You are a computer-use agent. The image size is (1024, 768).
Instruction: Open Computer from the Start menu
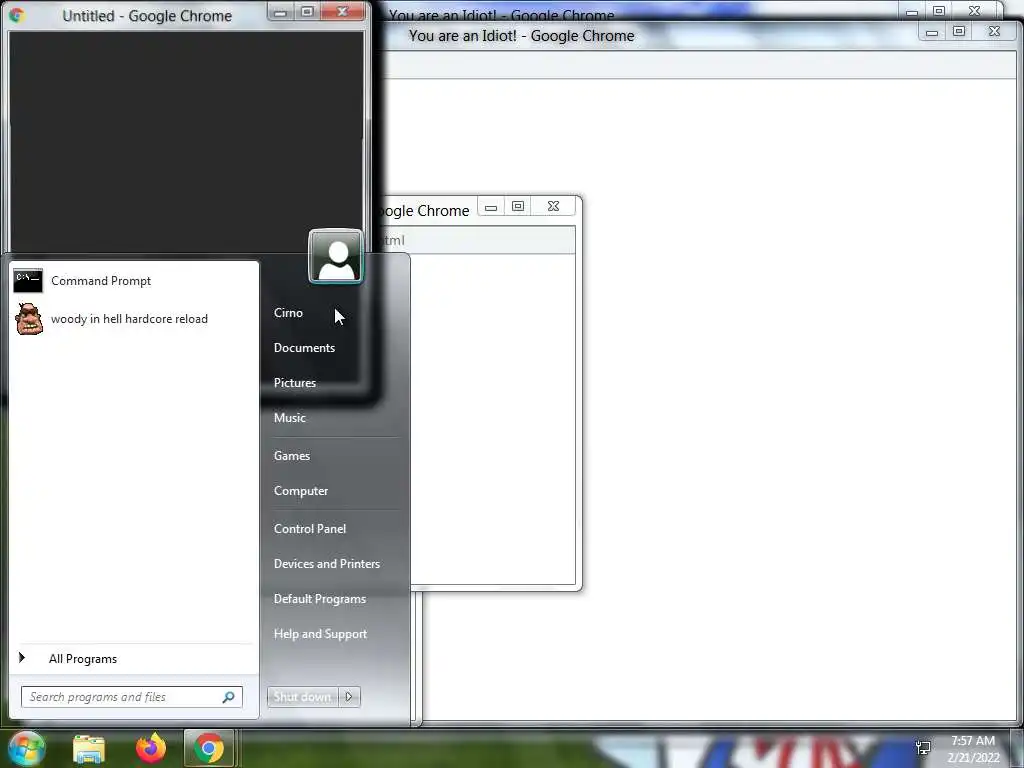301,490
